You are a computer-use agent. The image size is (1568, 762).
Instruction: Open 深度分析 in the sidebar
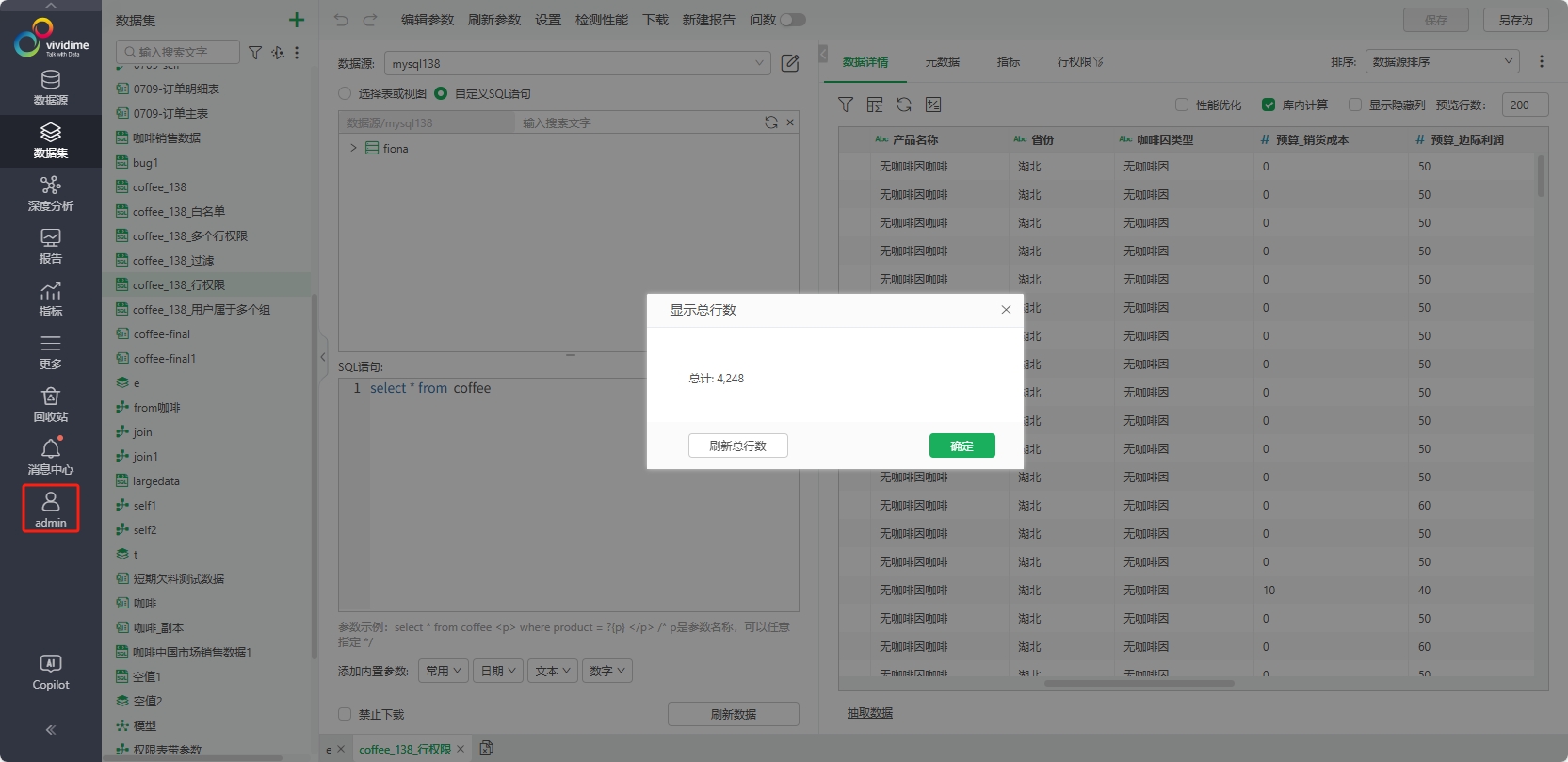51,193
